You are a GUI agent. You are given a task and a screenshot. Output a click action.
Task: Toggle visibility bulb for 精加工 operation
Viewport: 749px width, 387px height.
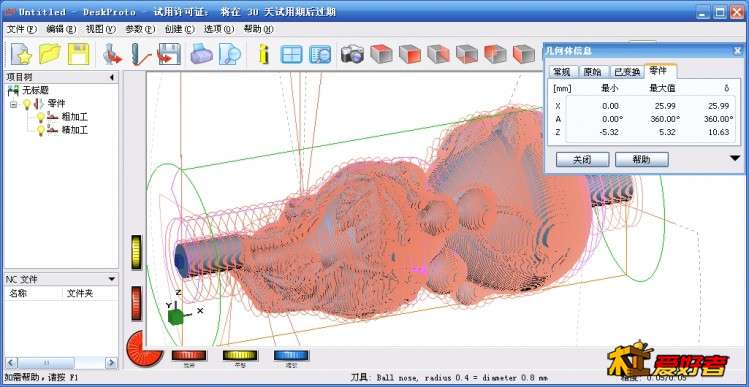(x=41, y=130)
